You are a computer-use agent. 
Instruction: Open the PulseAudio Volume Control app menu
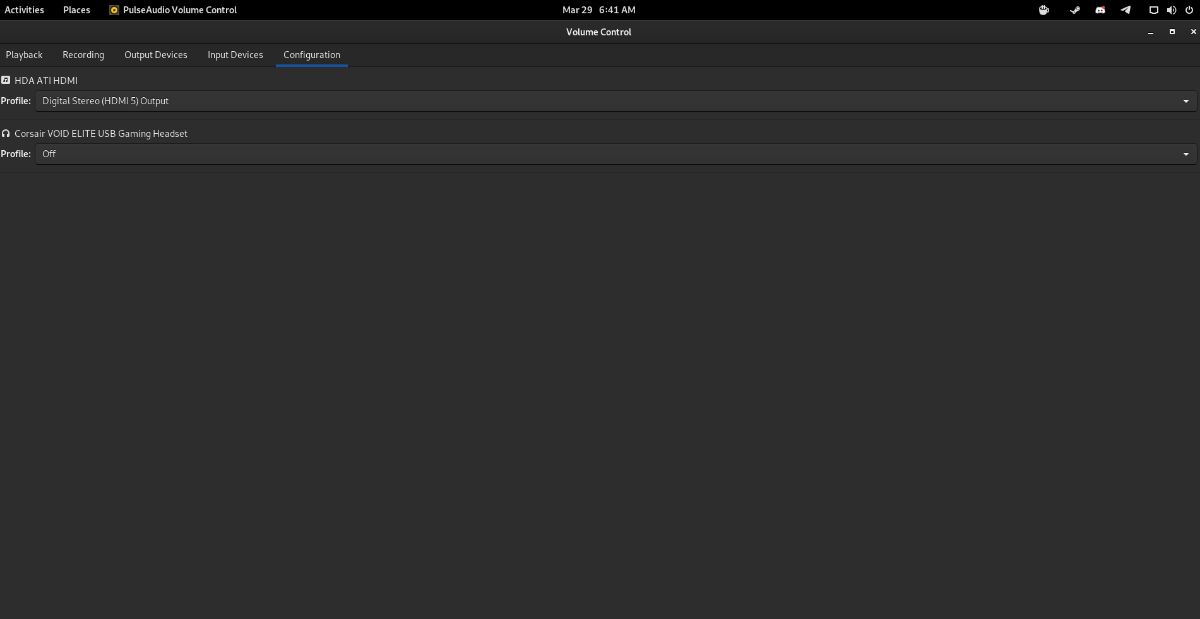[x=173, y=10]
